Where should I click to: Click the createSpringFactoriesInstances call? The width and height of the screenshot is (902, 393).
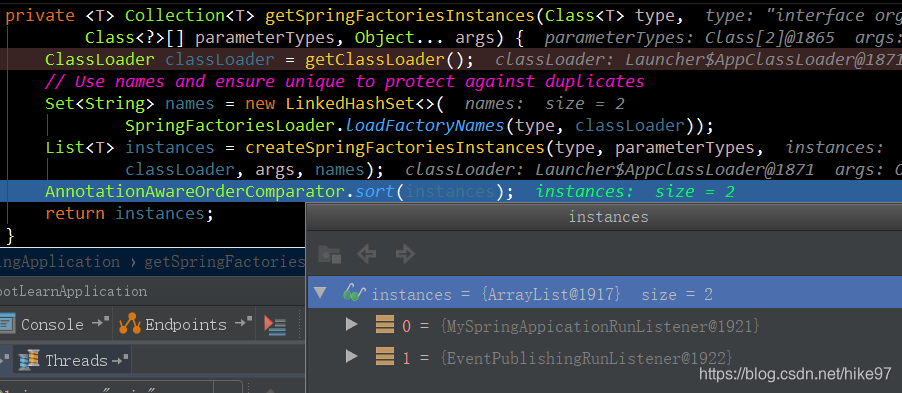(x=395, y=148)
